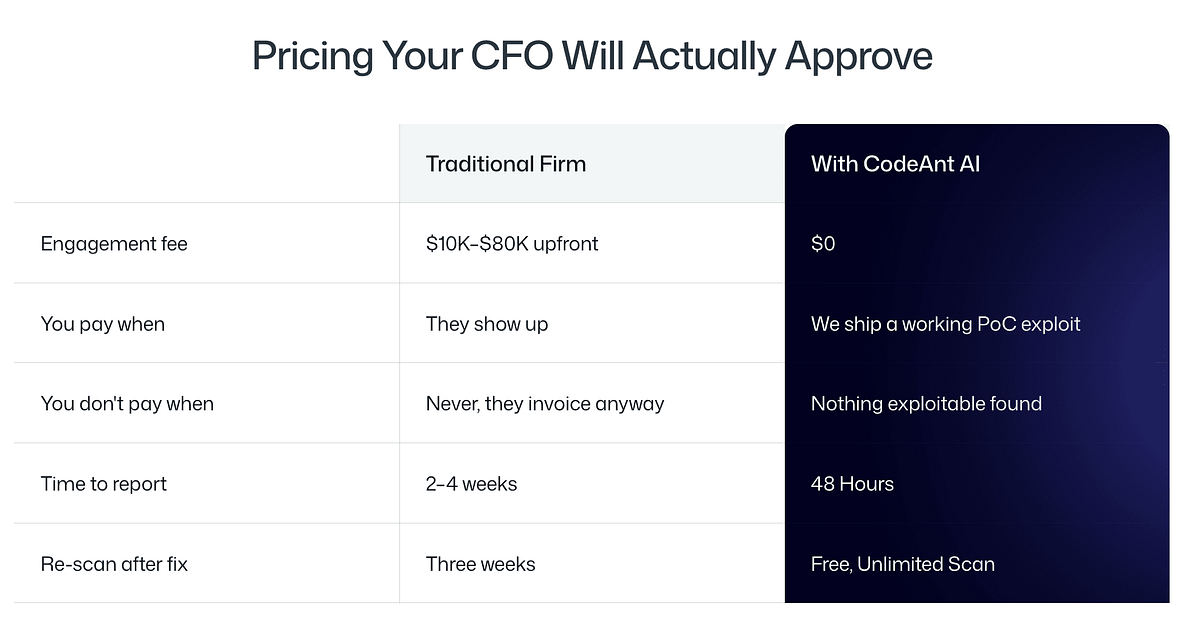This screenshot has width=1200, height=631.
Task: Click the 'You pay when' row label
Action: tap(103, 324)
